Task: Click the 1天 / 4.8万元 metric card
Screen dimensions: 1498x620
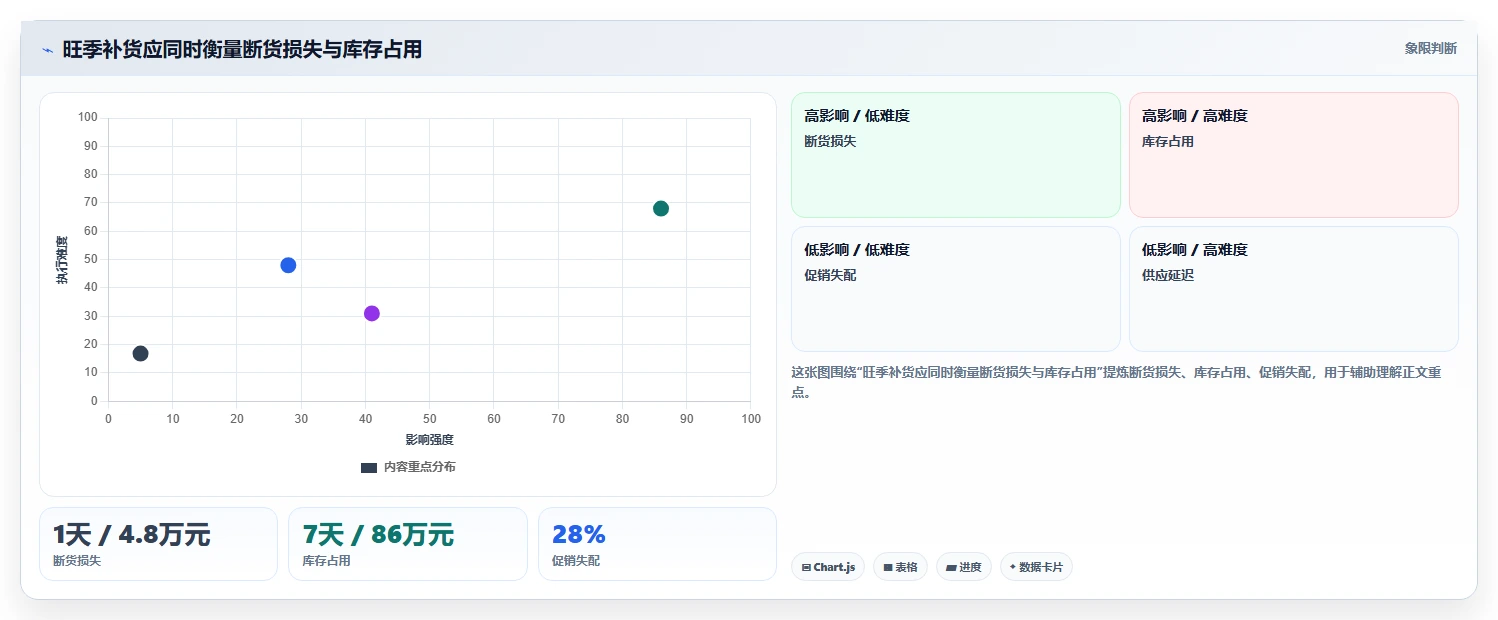Action: pyautogui.click(x=158, y=544)
